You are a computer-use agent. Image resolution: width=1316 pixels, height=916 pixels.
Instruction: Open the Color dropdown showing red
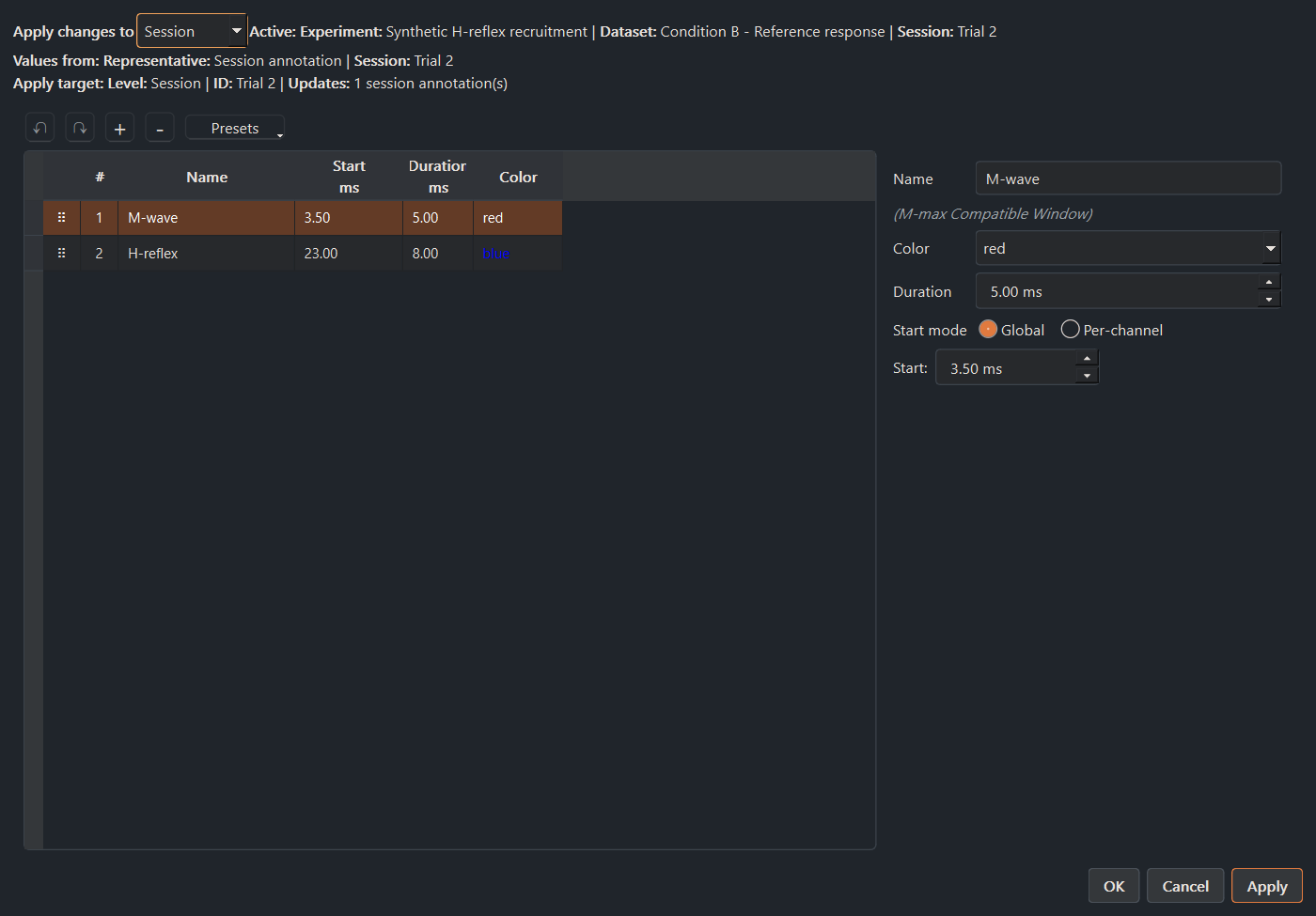[1128, 249]
